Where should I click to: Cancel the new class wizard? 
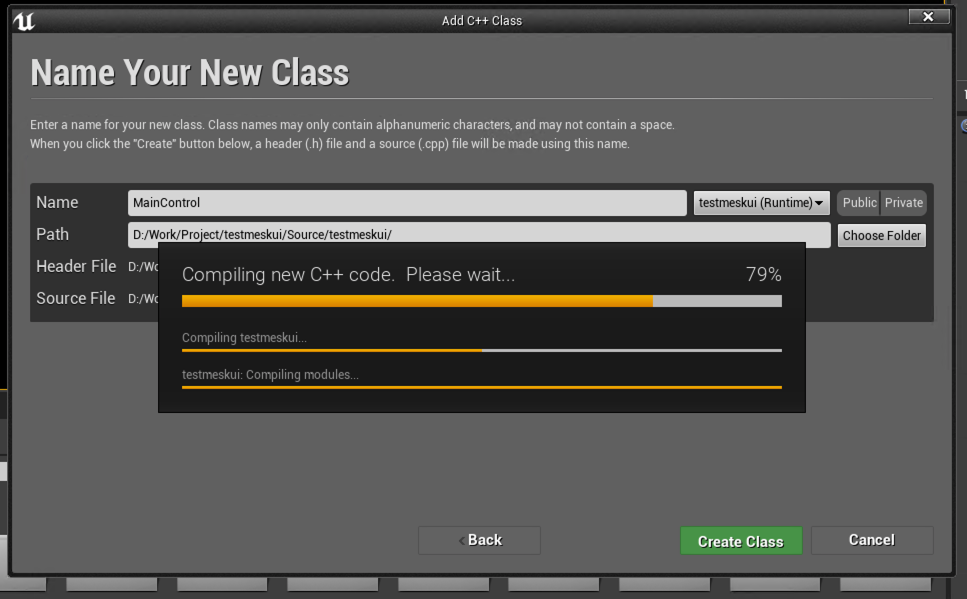click(871, 540)
